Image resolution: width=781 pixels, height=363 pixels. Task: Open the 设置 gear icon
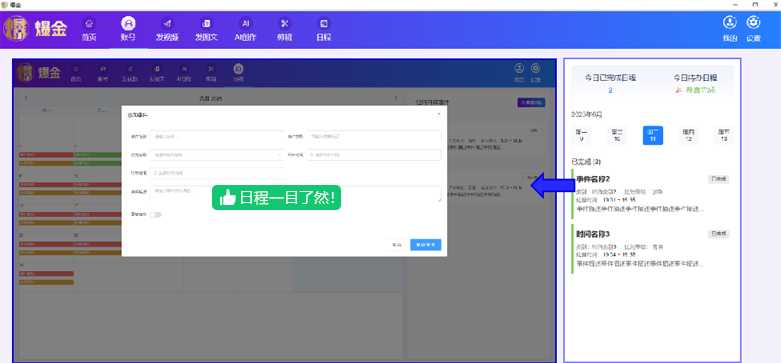point(754,23)
